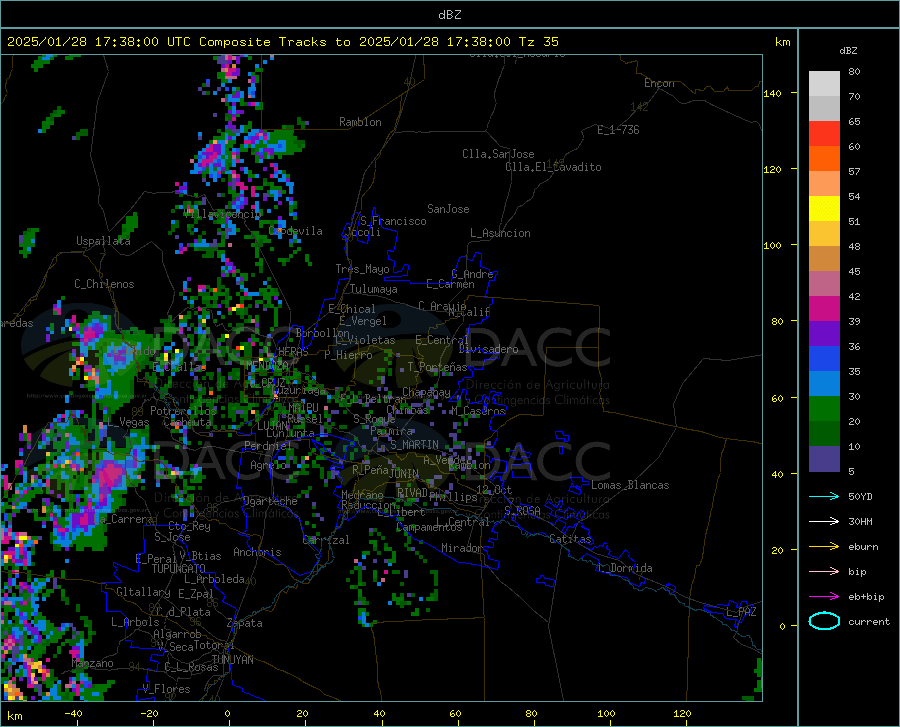Click the TUNUYAN town label

(232, 659)
